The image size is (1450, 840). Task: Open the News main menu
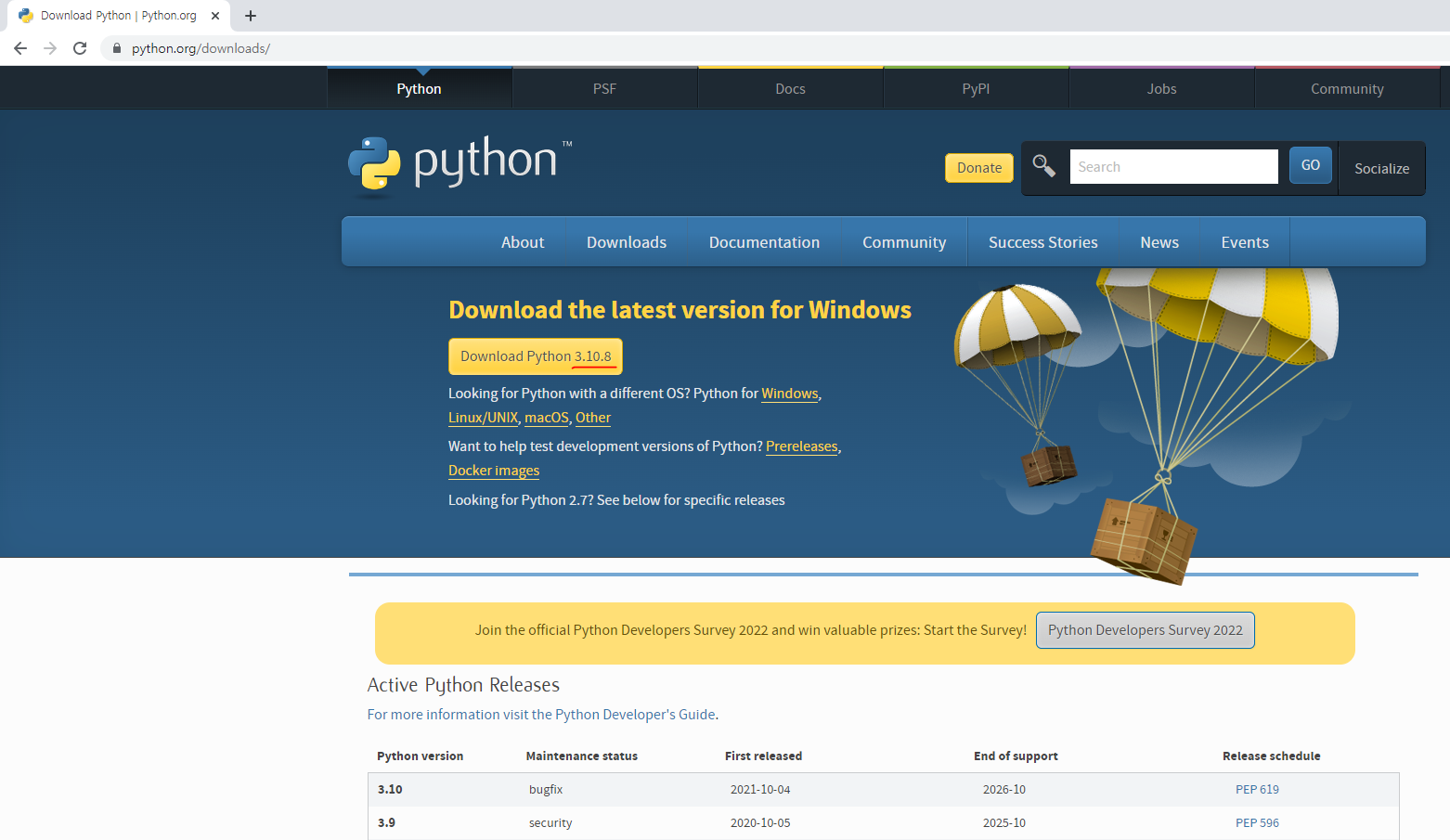pos(1159,242)
